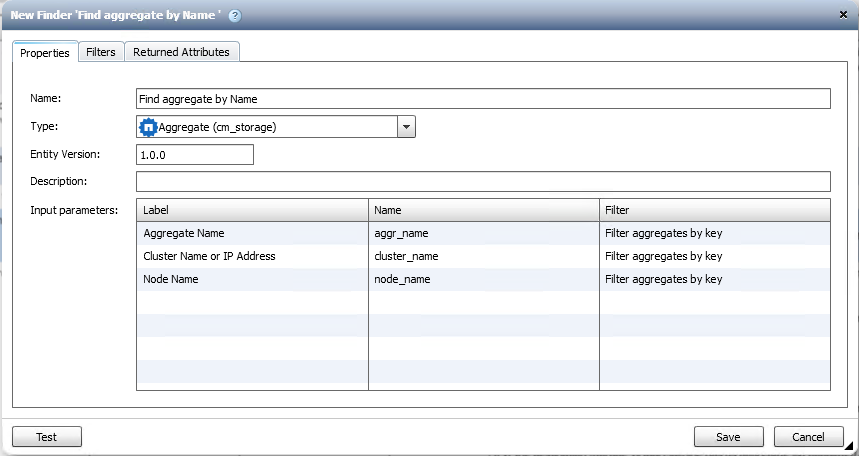Close the New Finder dialog
Image resolution: width=859 pixels, height=456 pixels.
tap(845, 16)
